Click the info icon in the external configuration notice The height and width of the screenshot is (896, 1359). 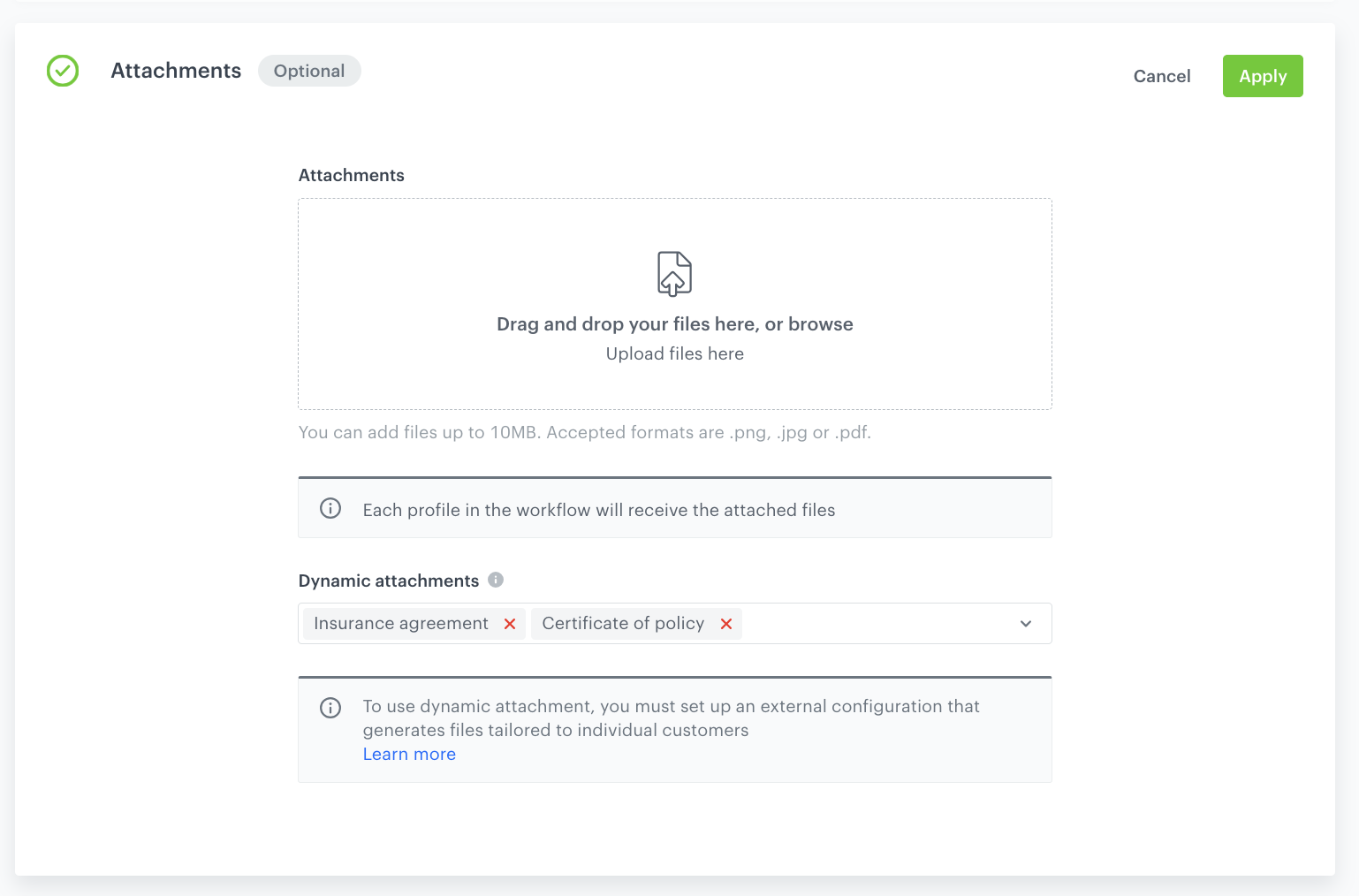(330, 708)
